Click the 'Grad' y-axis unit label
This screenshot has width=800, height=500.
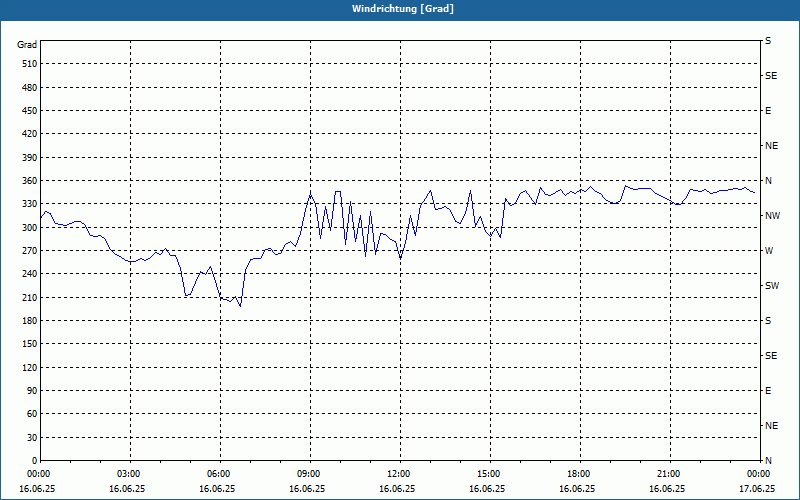click(x=27, y=45)
